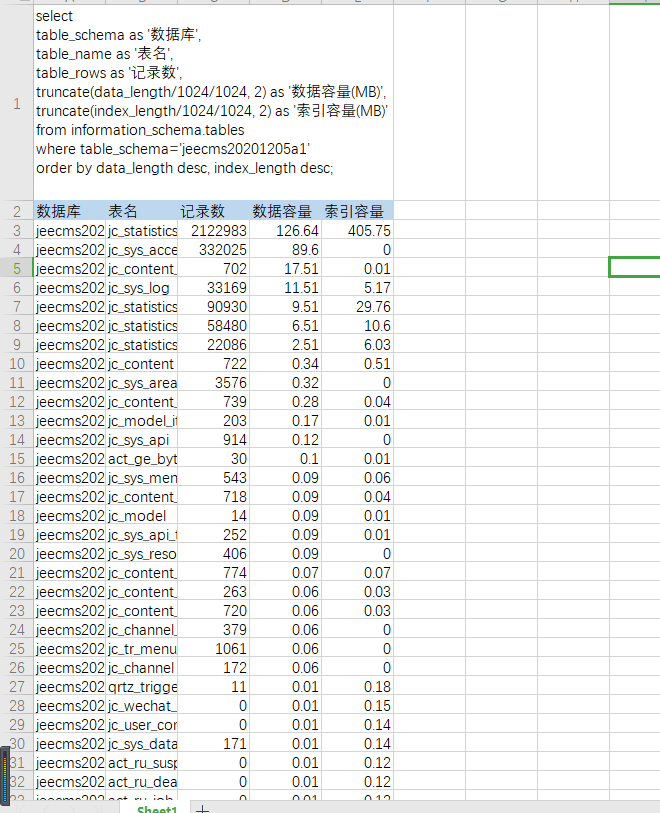The width and height of the screenshot is (660, 813).
Task: Select the cell with value 332025
Action: [x=214, y=249]
